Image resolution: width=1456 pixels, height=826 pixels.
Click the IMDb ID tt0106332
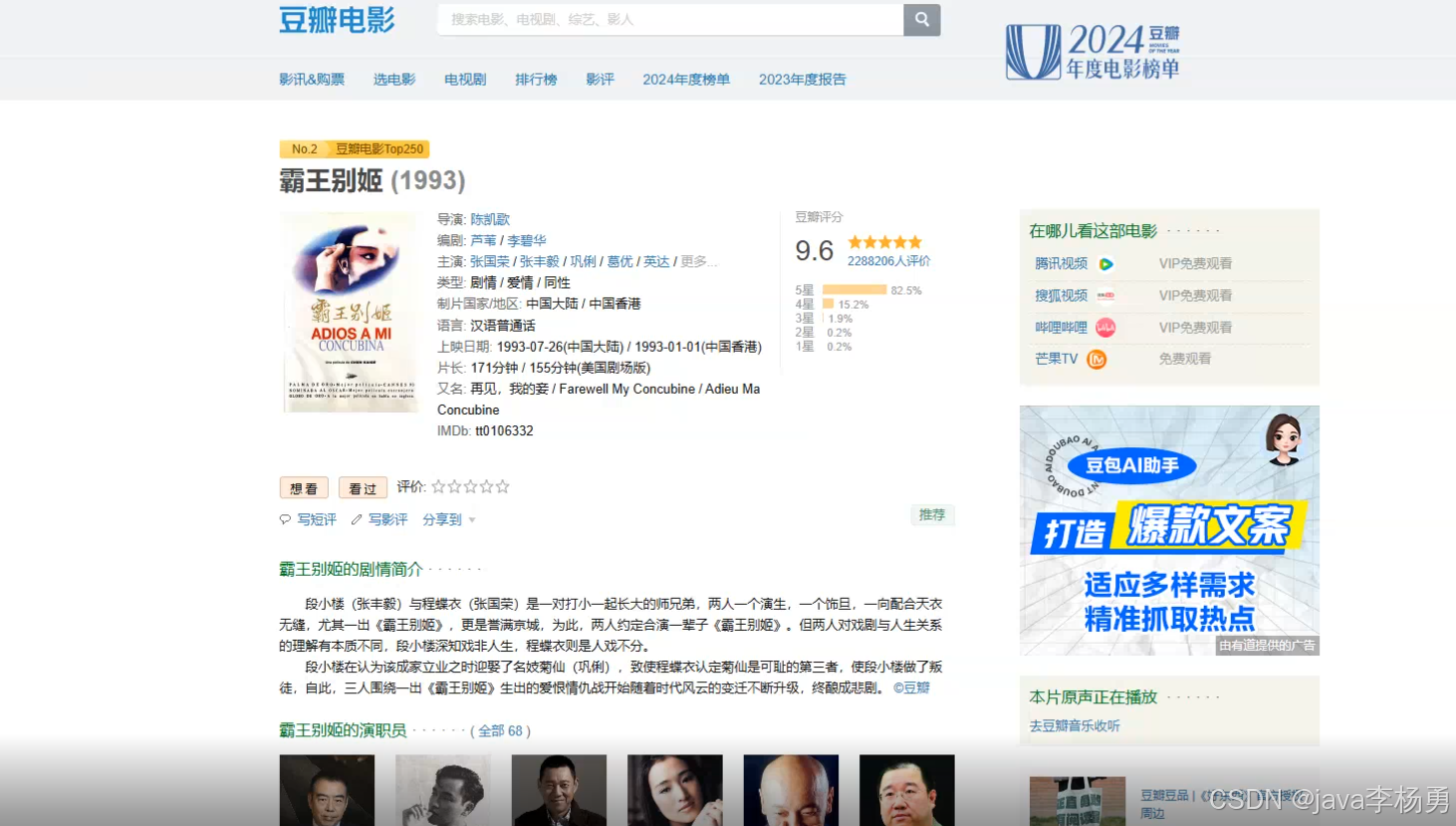click(504, 430)
